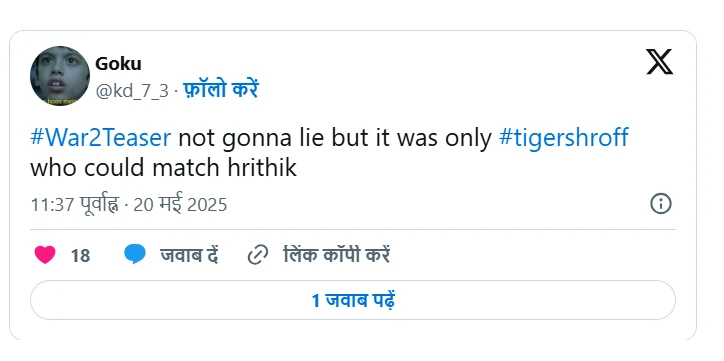
Task: Click the लिंक कॉपी करें label
Action: tap(337, 255)
